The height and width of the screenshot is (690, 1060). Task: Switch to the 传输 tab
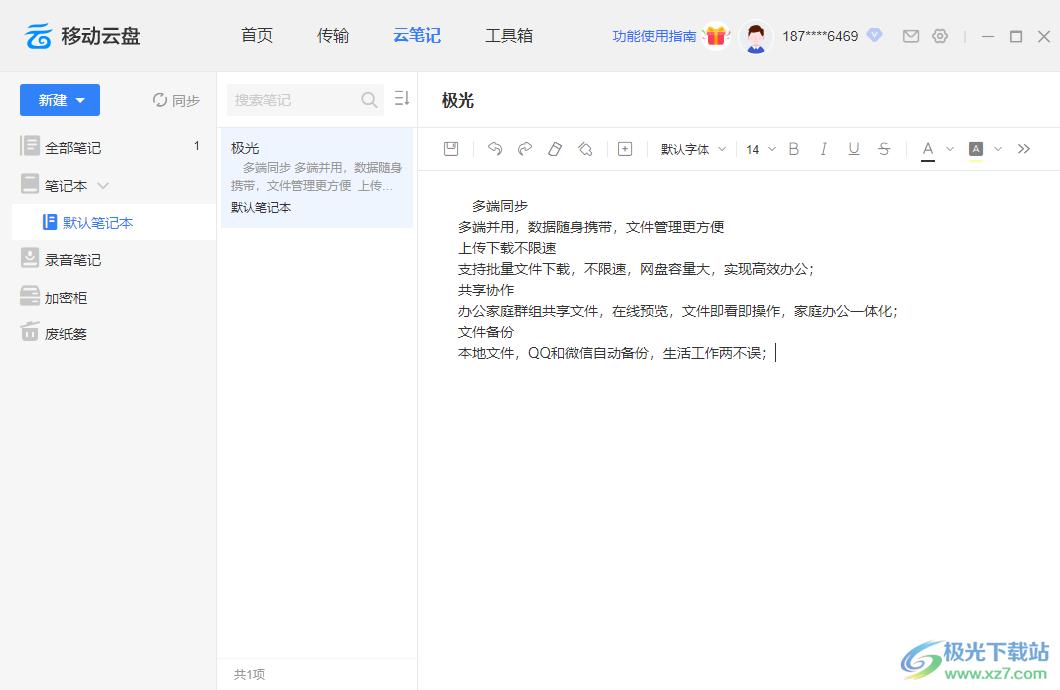(x=333, y=36)
